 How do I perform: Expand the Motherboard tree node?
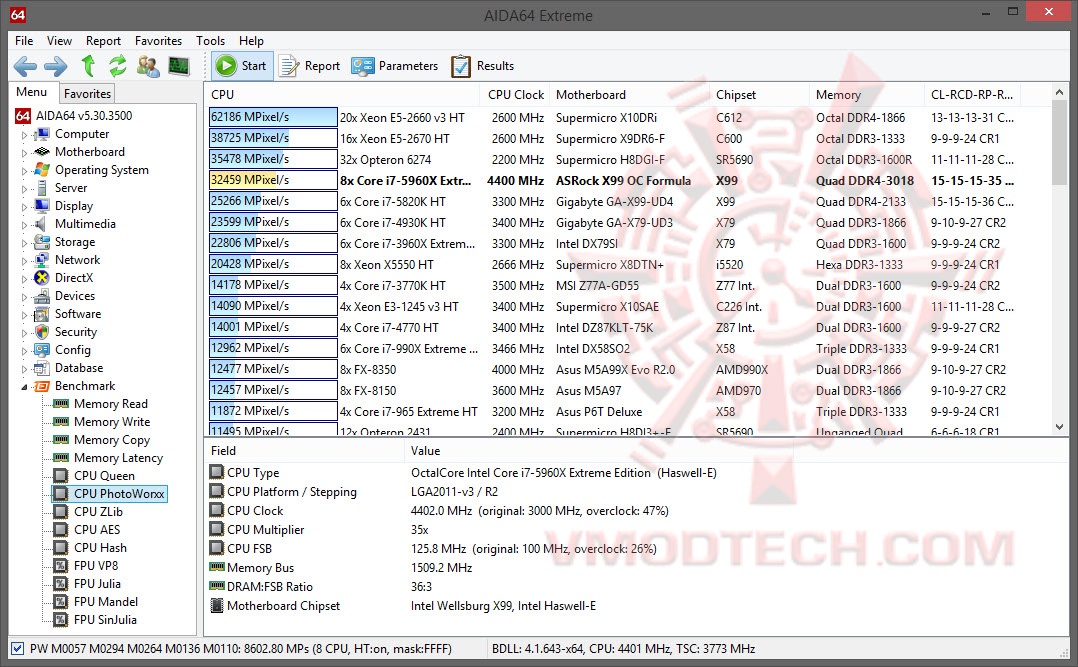[x=25, y=153]
